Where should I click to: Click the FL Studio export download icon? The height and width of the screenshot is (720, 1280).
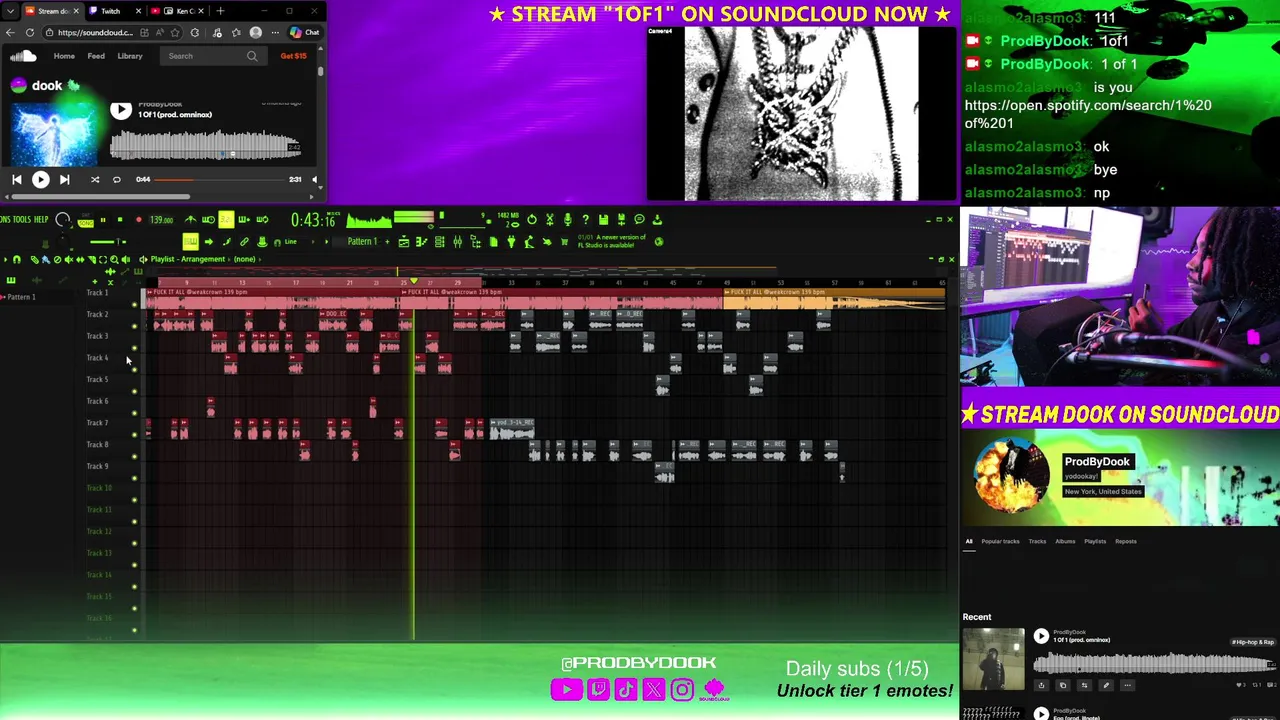point(657,220)
